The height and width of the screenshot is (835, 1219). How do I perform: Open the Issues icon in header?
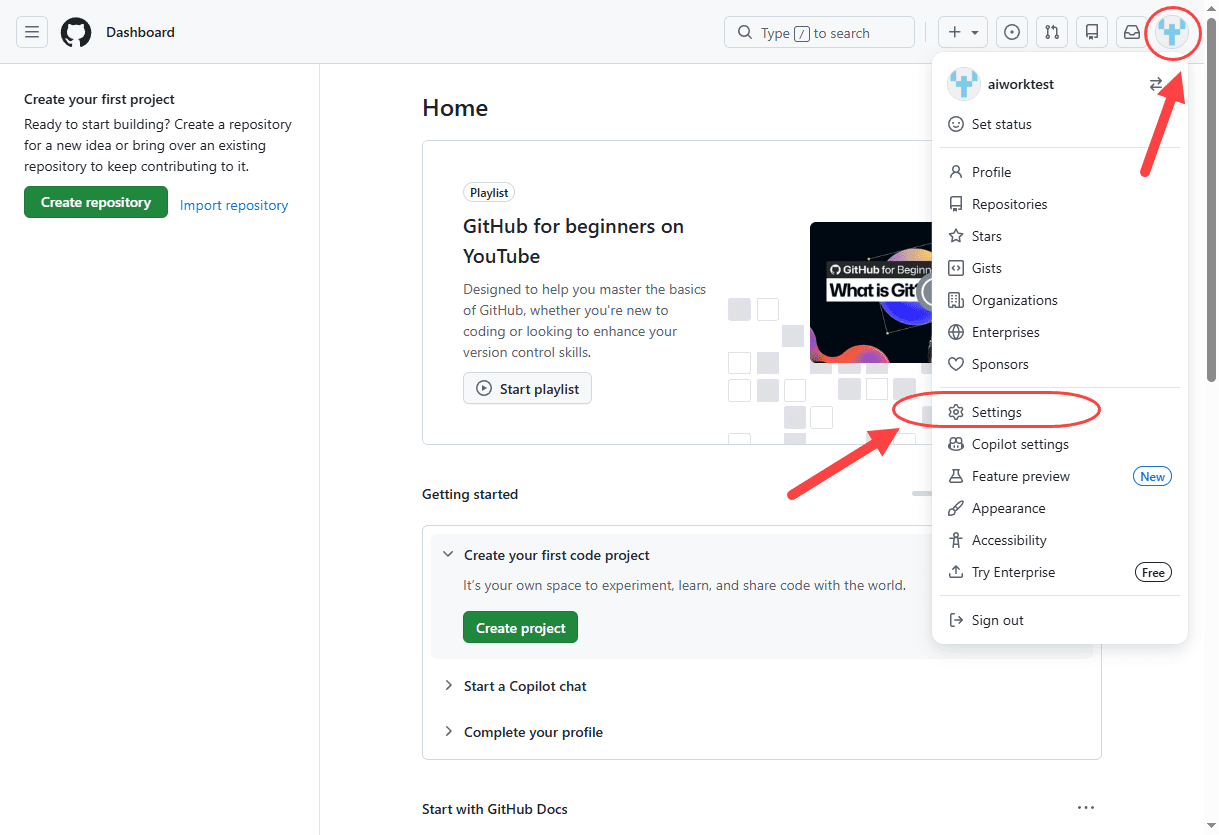click(1012, 32)
